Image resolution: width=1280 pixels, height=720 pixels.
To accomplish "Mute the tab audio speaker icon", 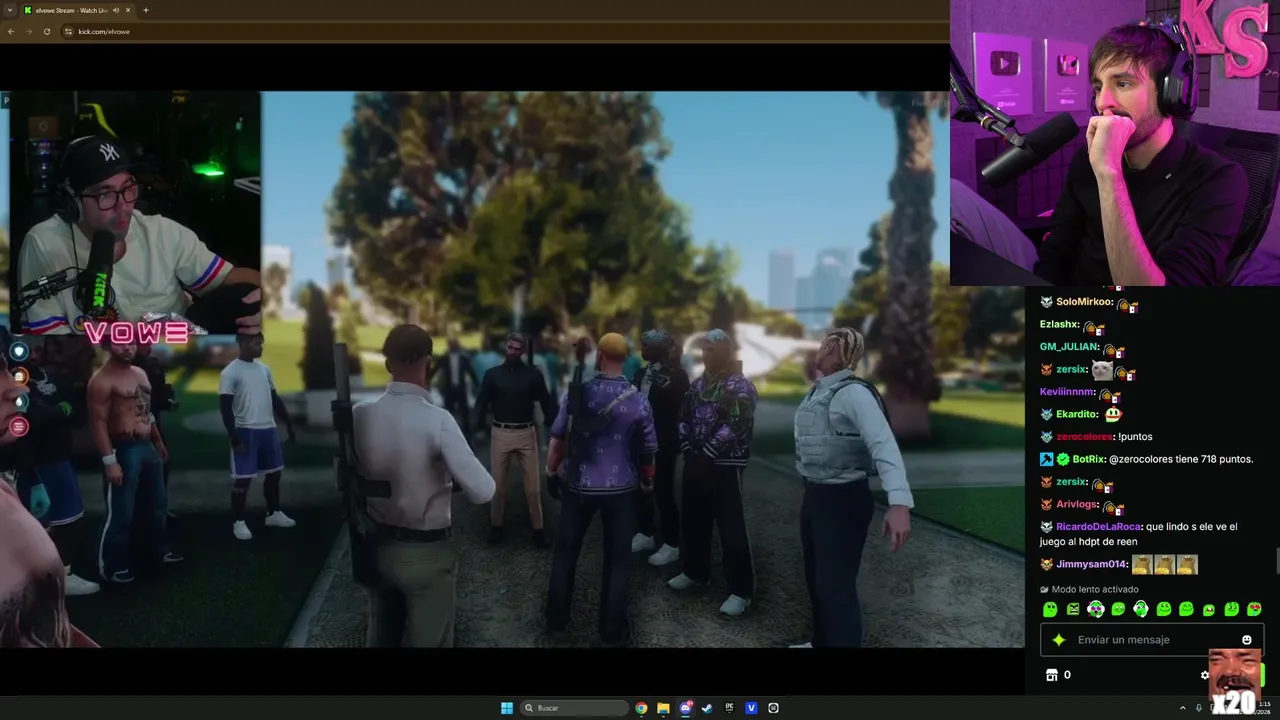I will [116, 10].
